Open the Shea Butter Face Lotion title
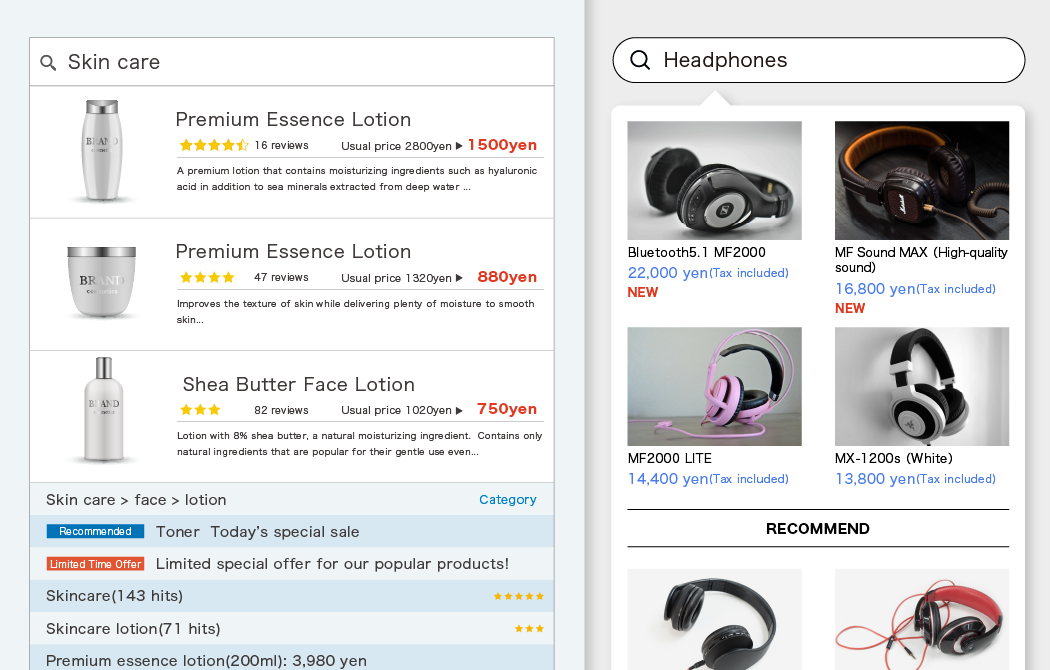 [x=299, y=384]
